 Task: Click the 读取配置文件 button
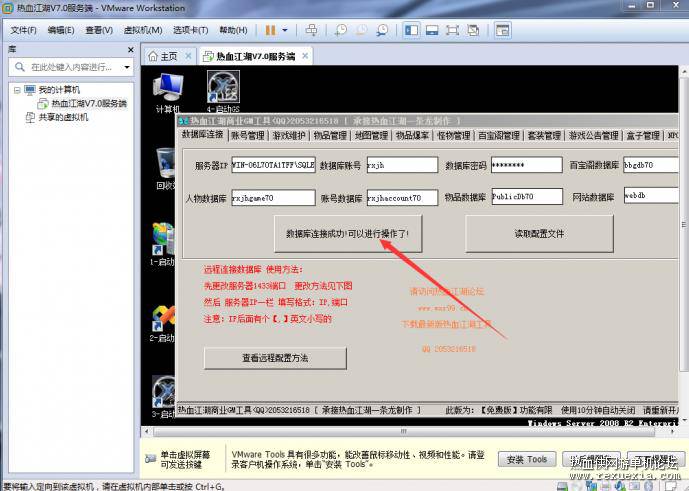[x=539, y=233]
